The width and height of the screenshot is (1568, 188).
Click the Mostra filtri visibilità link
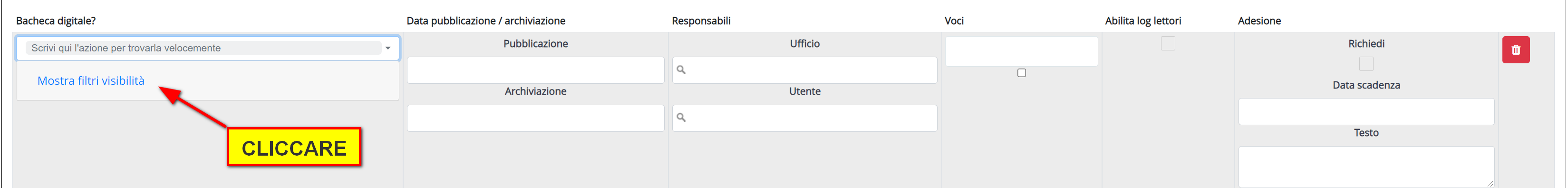click(91, 81)
